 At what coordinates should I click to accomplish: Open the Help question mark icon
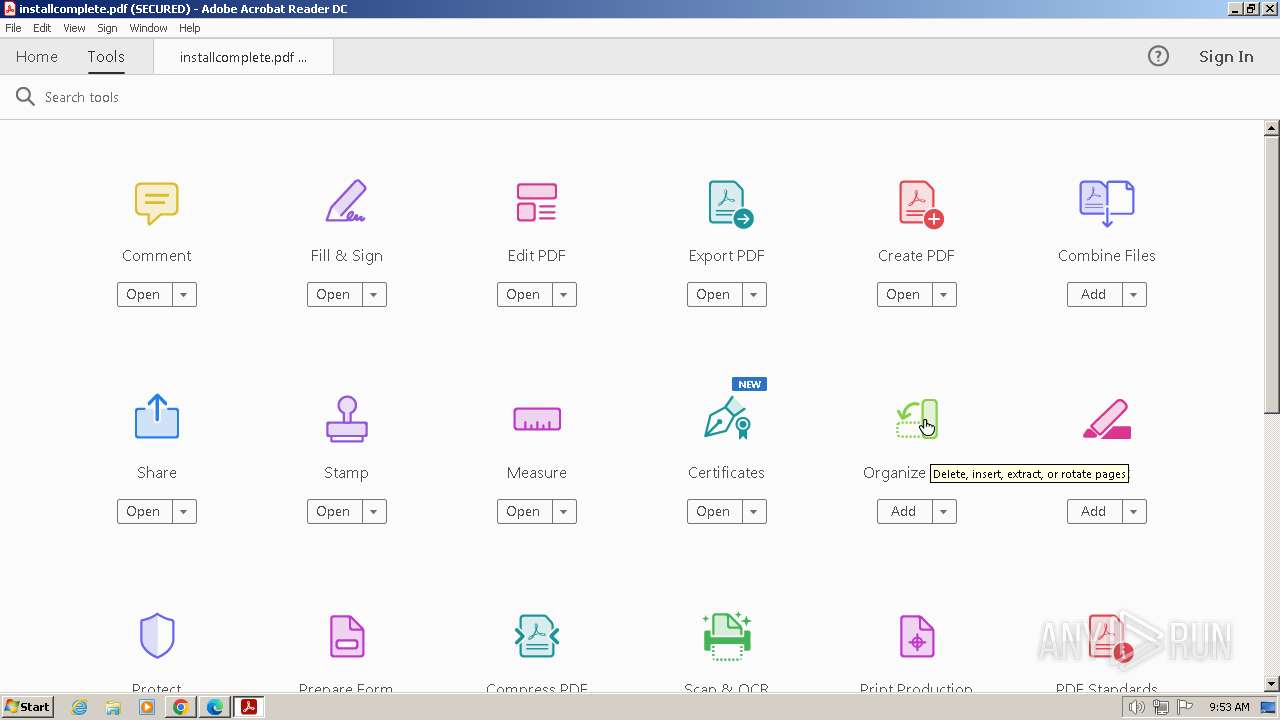pos(1158,56)
